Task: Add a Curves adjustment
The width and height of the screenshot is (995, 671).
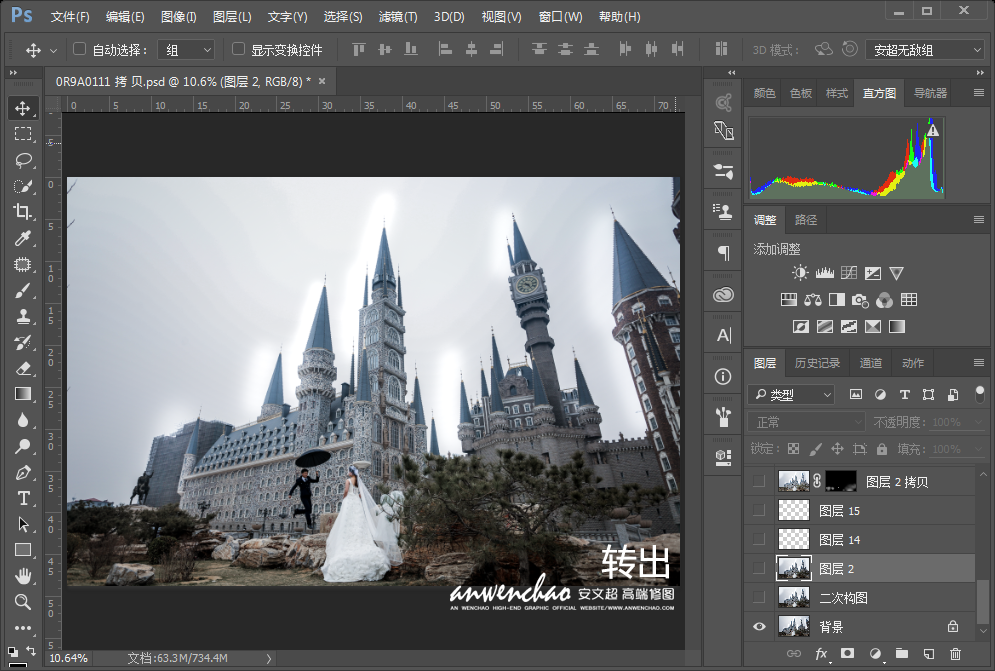Action: click(x=848, y=273)
